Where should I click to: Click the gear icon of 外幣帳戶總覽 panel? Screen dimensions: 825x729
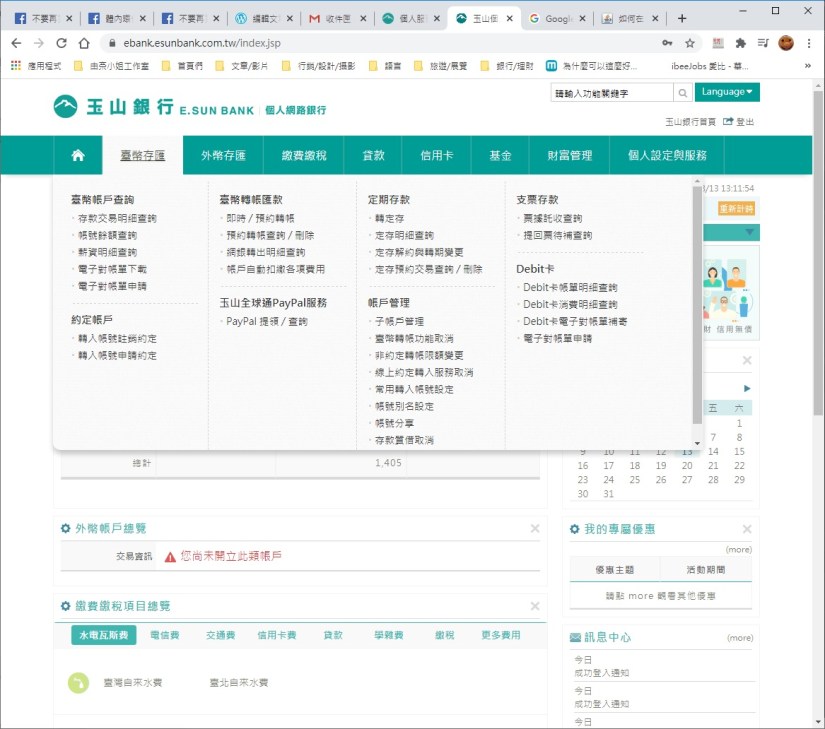tap(66, 529)
